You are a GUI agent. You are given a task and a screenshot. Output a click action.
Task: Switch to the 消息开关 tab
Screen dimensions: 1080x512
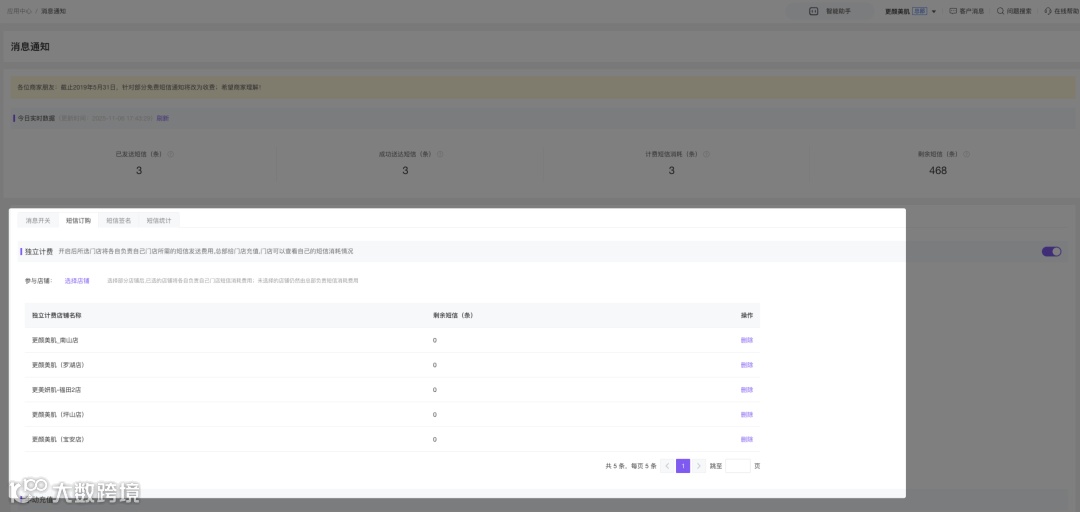(x=38, y=221)
